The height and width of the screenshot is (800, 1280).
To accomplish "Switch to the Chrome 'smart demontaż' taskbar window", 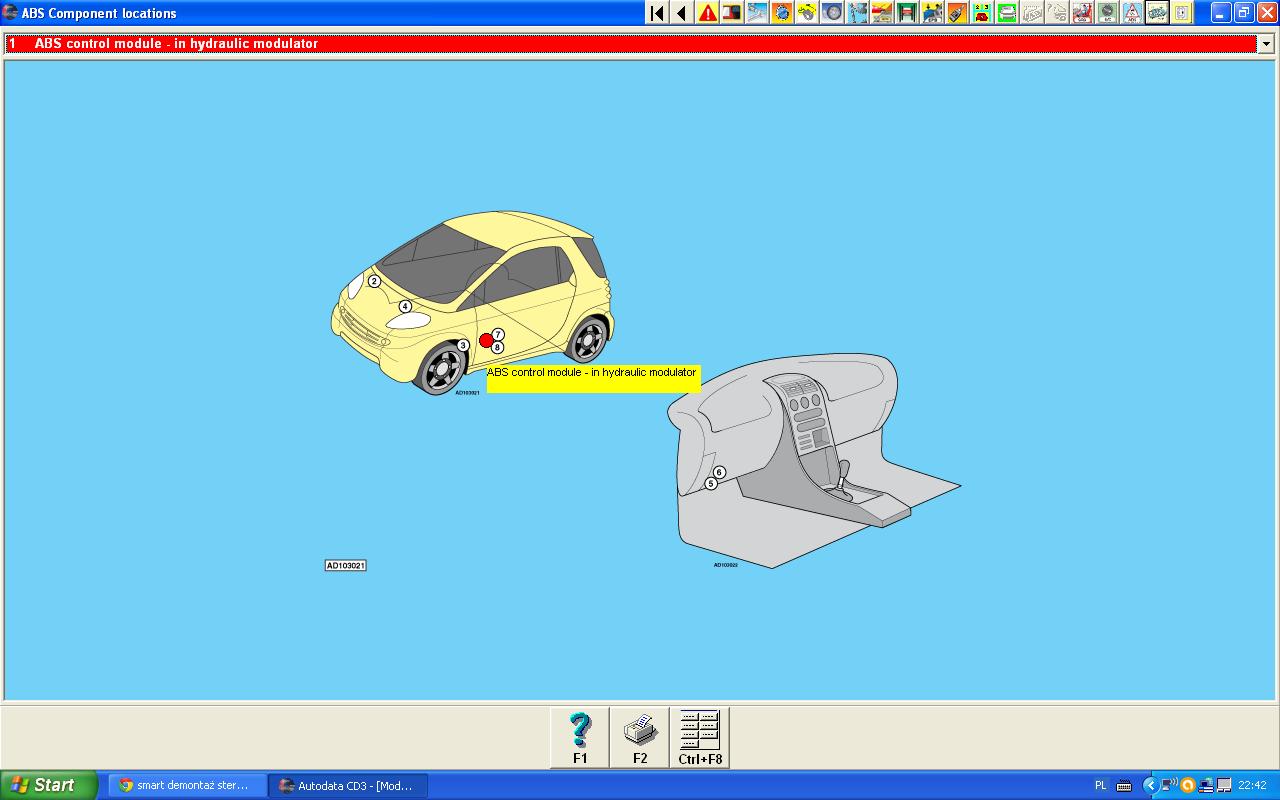I will 187,785.
